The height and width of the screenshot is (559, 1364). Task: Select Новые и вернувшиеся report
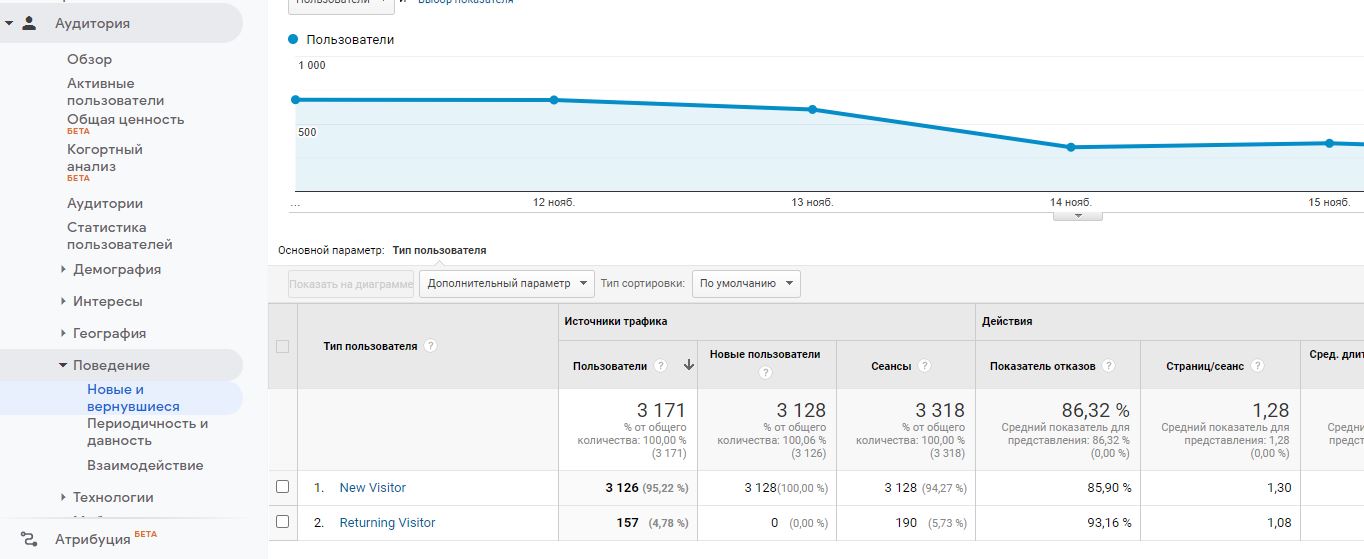[x=133, y=398]
